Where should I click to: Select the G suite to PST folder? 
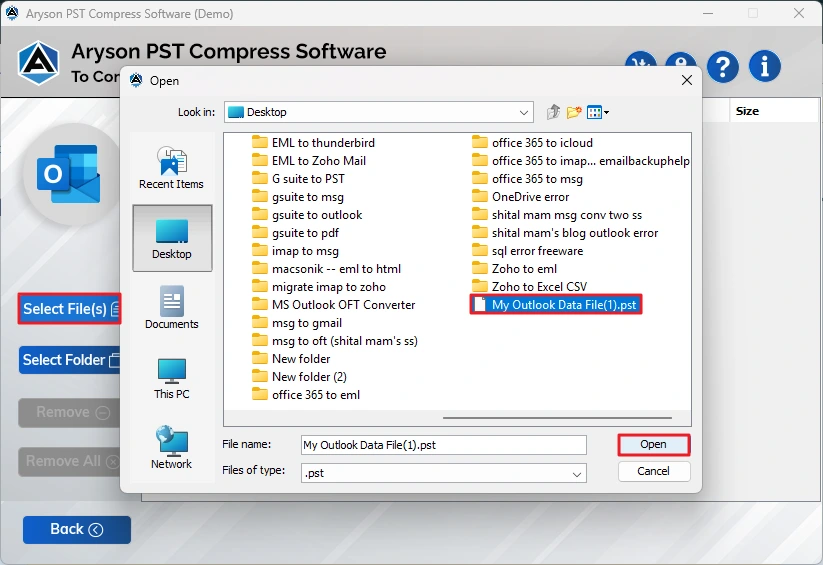coord(298,179)
